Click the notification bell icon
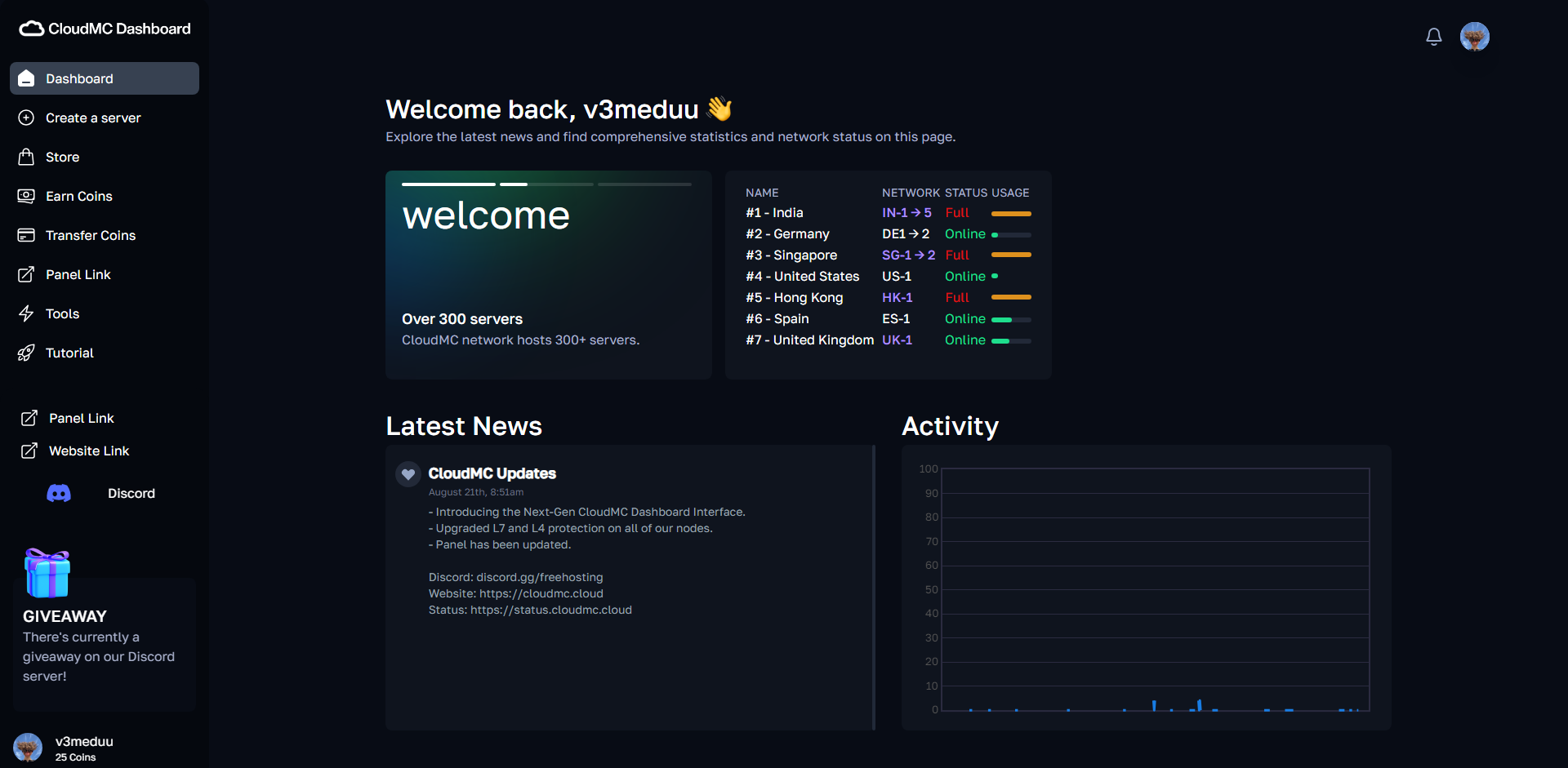 click(1433, 37)
